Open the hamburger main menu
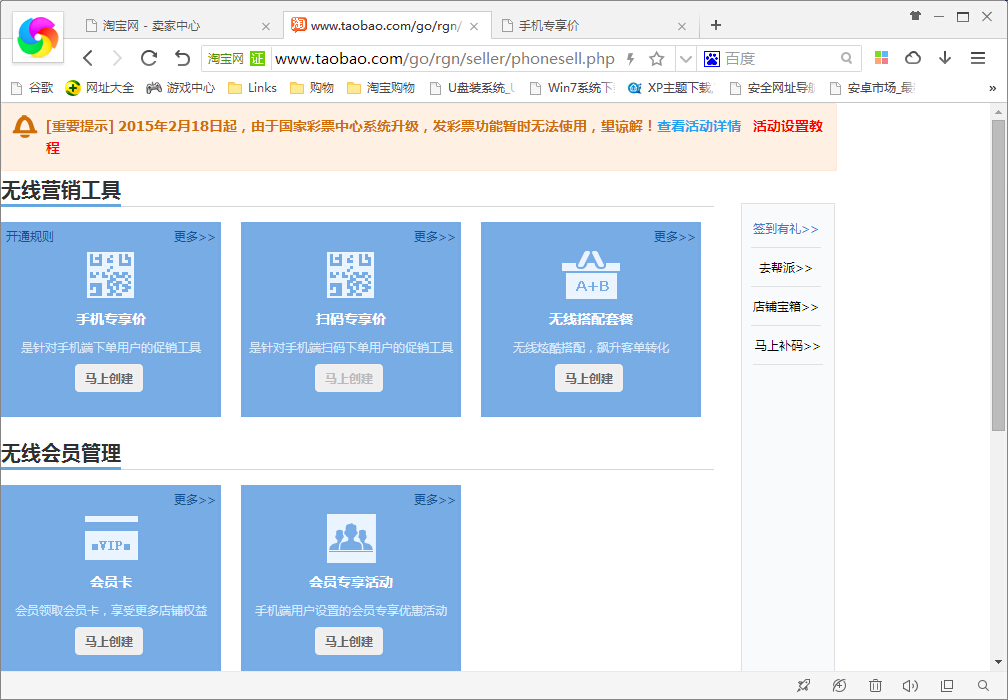 (978, 58)
